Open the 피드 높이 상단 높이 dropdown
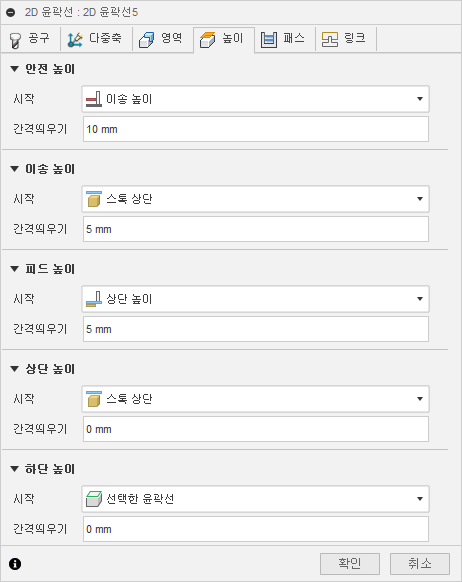The width and height of the screenshot is (462, 582). coord(255,299)
